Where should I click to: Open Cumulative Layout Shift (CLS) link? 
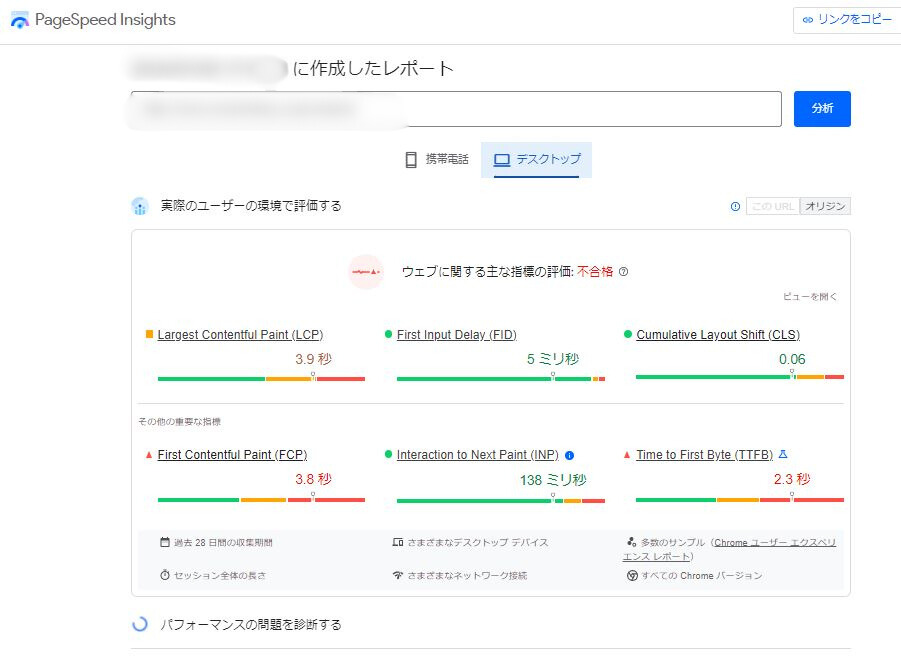718,335
